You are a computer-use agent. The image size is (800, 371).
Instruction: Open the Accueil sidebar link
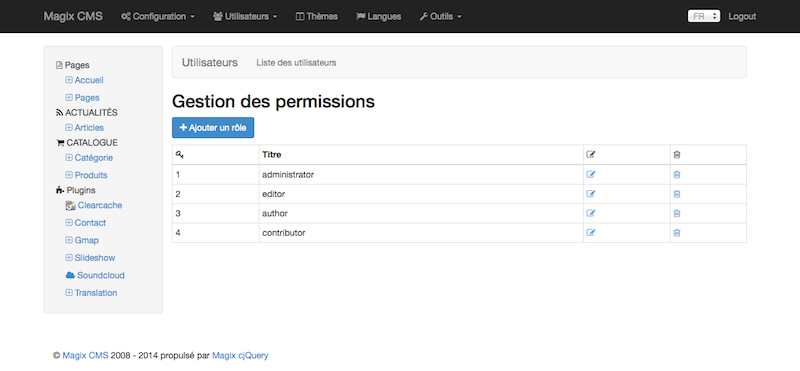pos(89,80)
